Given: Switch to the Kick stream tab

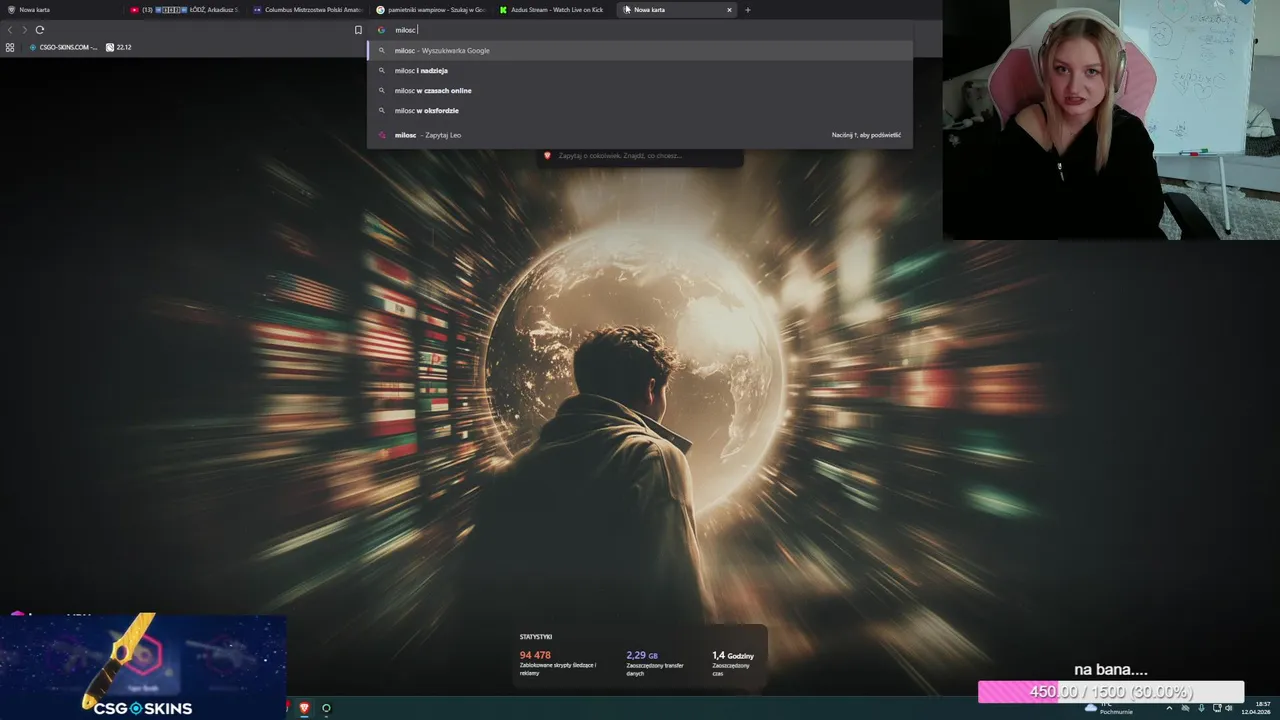Looking at the screenshot, I should (x=554, y=10).
